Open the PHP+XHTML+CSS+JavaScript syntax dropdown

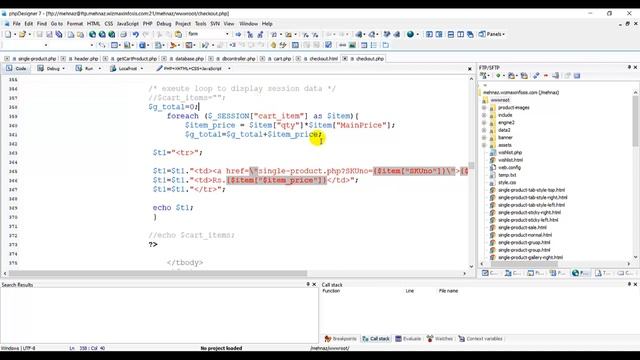229,69
